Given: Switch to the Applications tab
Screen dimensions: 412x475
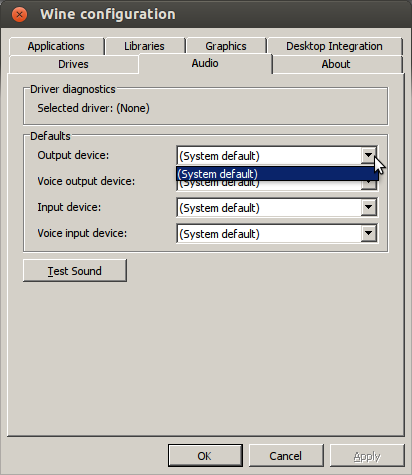Looking at the screenshot, I should pos(56,46).
